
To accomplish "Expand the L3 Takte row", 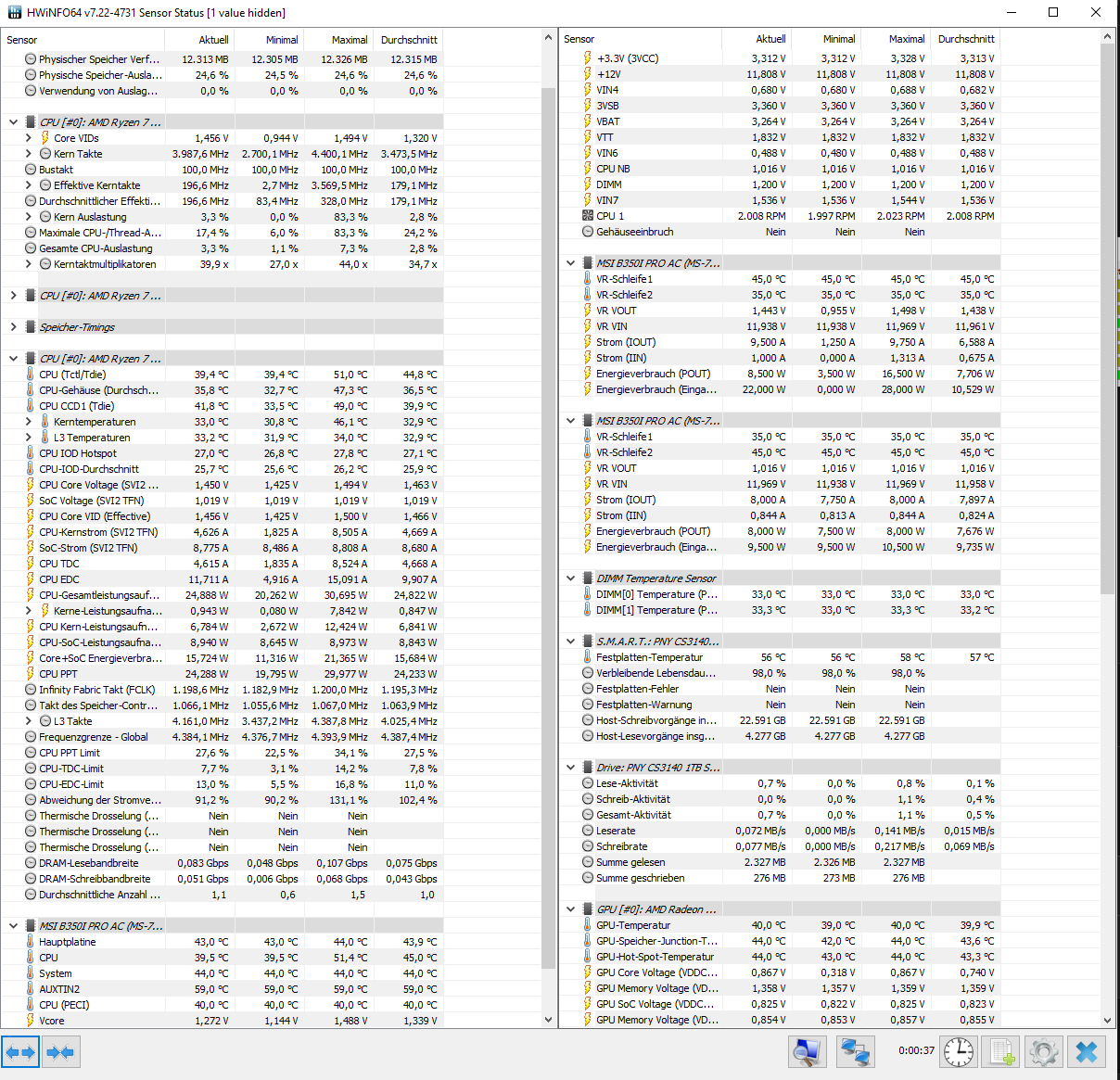I will pyautogui.click(x=28, y=721).
